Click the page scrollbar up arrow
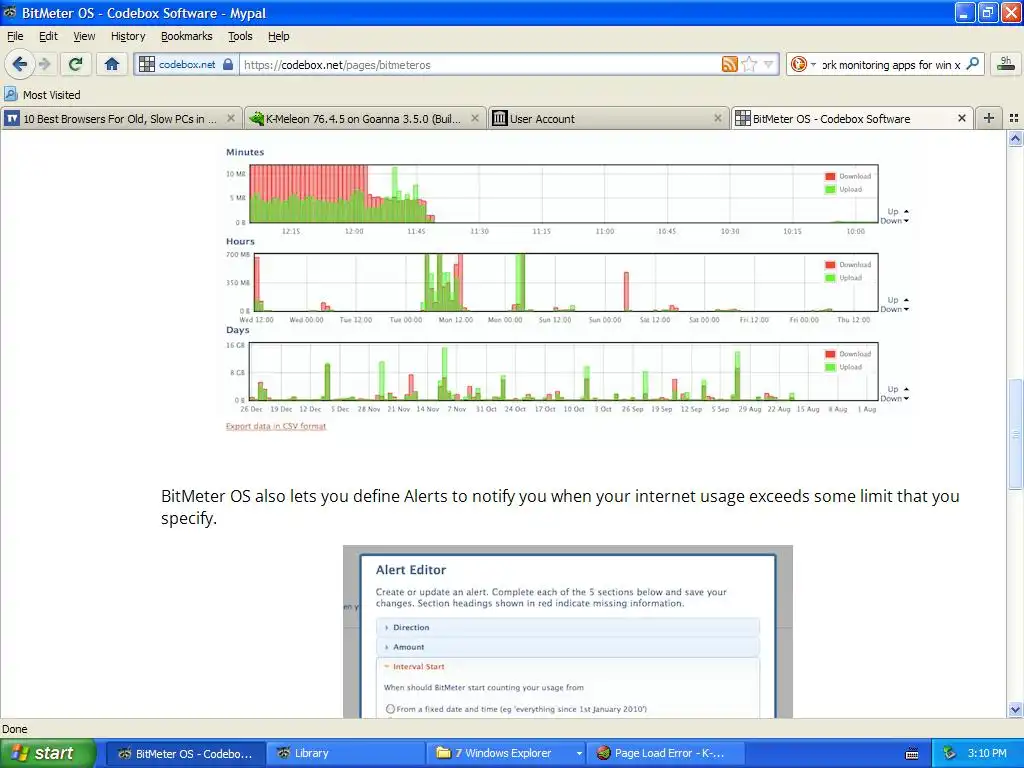Screen dimensions: 1024x768 click(x=1015, y=138)
